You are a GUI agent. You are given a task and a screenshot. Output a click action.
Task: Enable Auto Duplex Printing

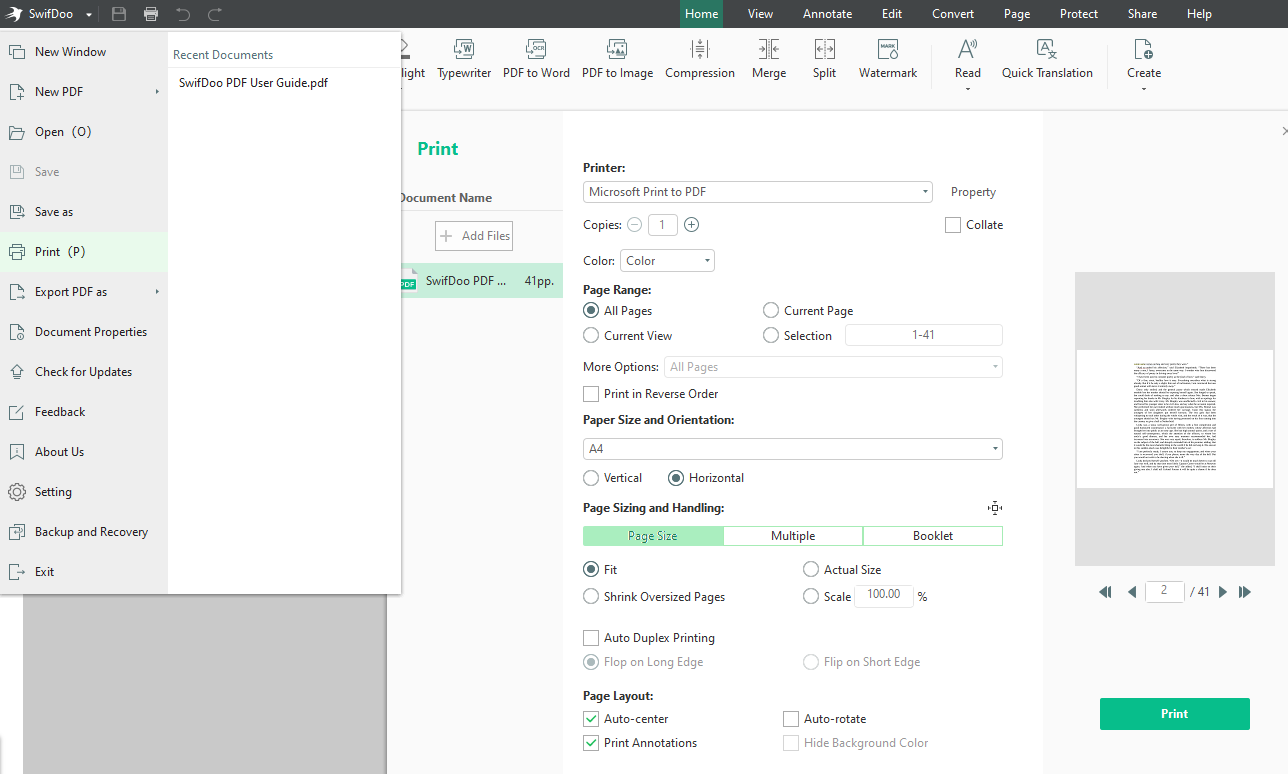click(x=591, y=638)
